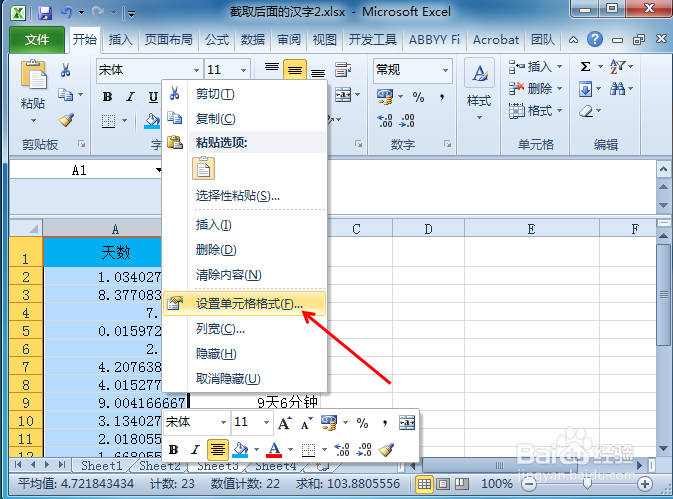
Task: Toggle Bold in the mini toolbar
Action: click(x=173, y=450)
